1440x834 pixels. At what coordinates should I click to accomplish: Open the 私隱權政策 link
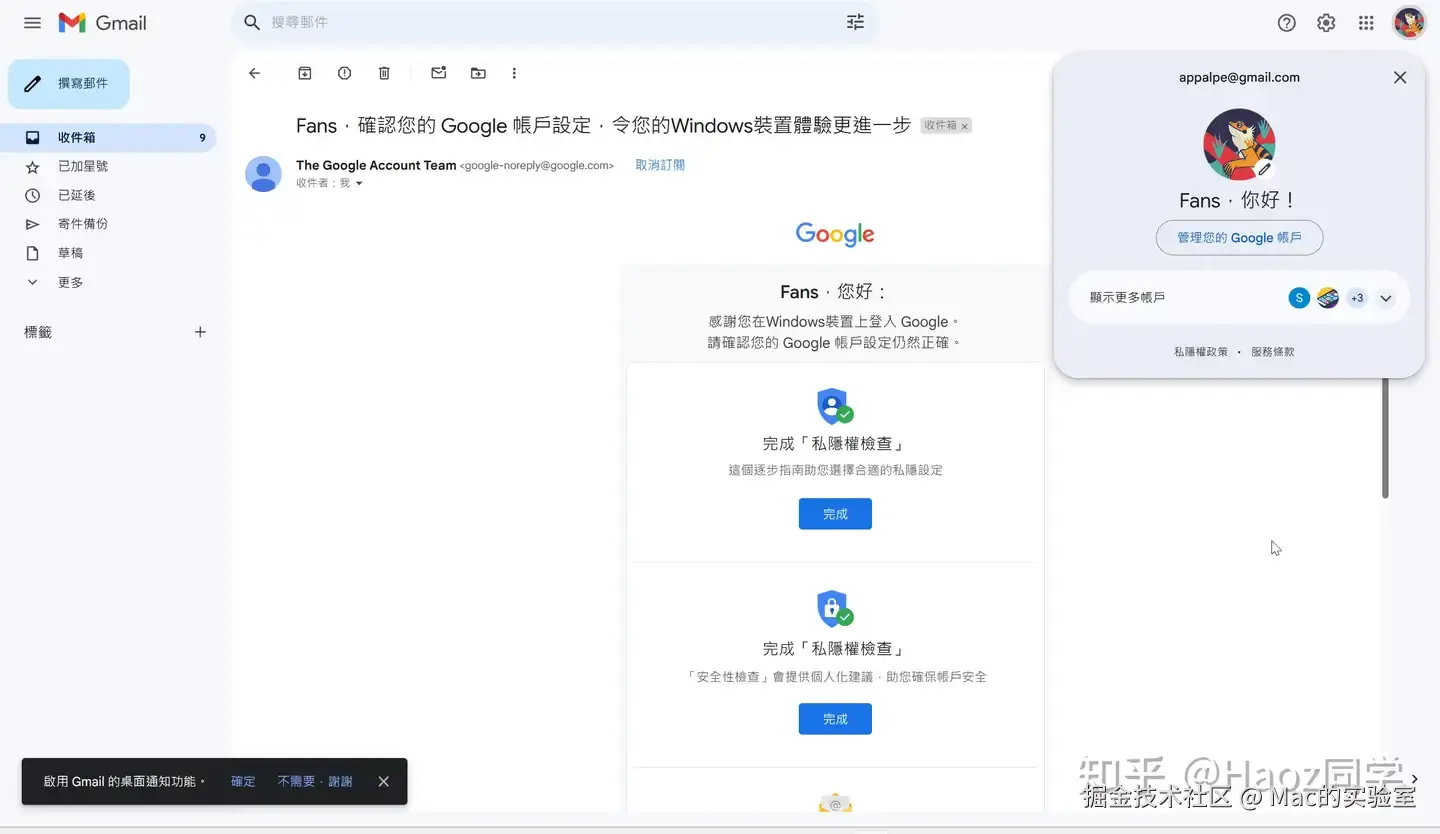pos(1201,352)
